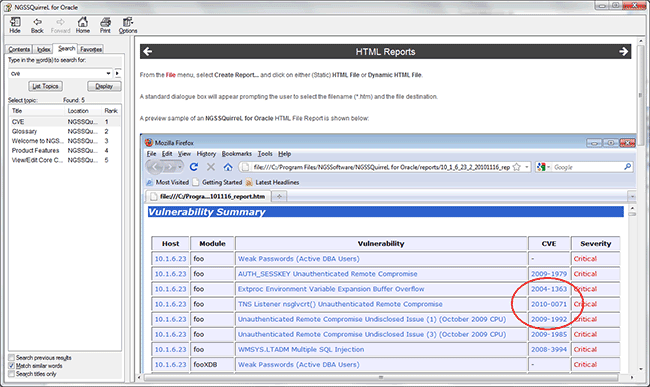The image size is (650, 387).
Task: Click the Google search magnifier icon
Action: pos(628,167)
